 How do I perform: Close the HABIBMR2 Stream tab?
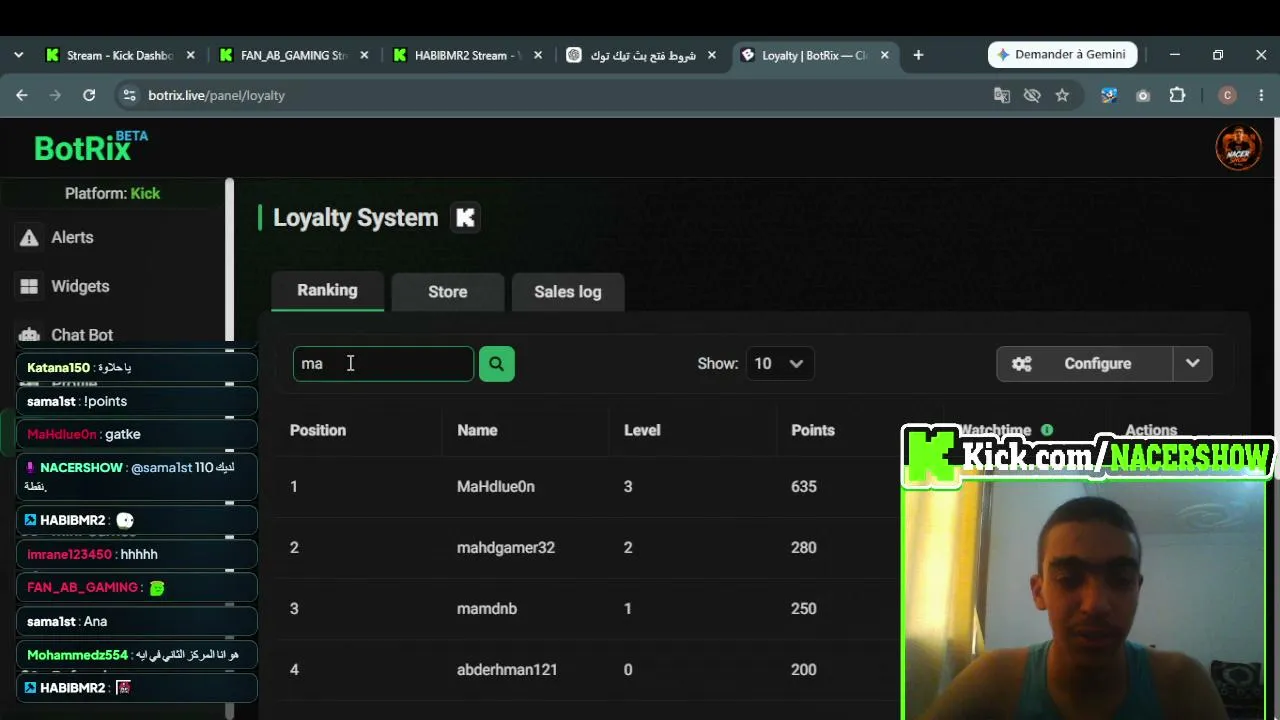point(538,55)
